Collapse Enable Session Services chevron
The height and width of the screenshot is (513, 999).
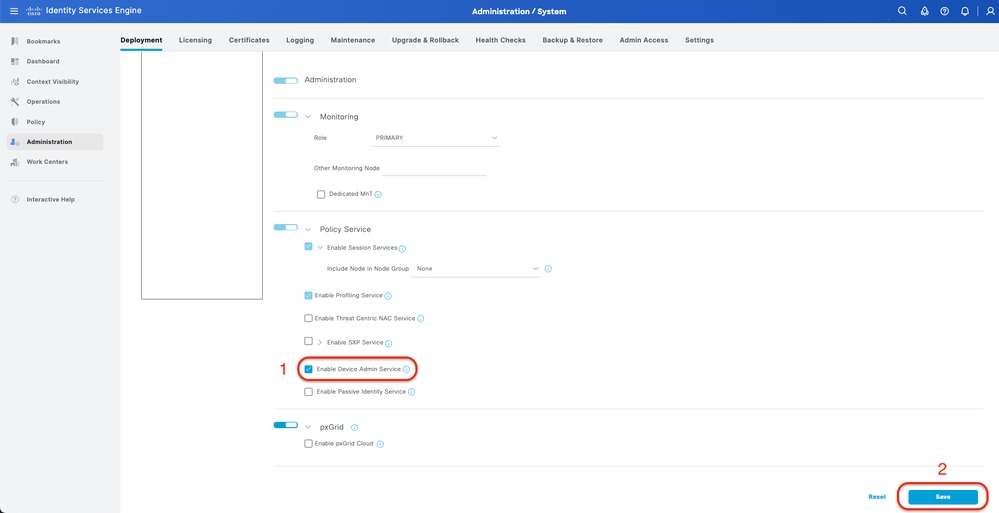coord(320,247)
